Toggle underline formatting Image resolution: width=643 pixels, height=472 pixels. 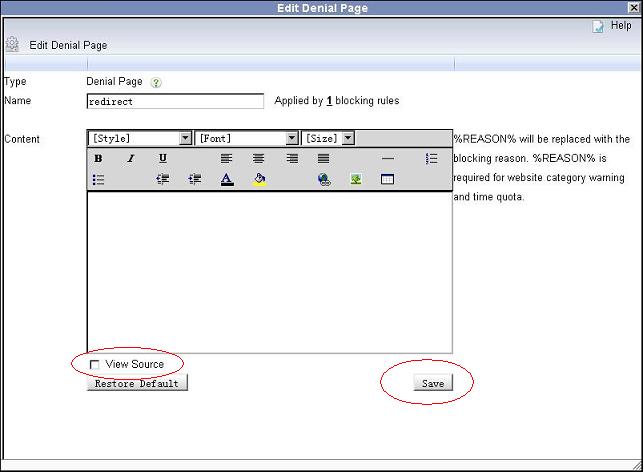tap(163, 158)
